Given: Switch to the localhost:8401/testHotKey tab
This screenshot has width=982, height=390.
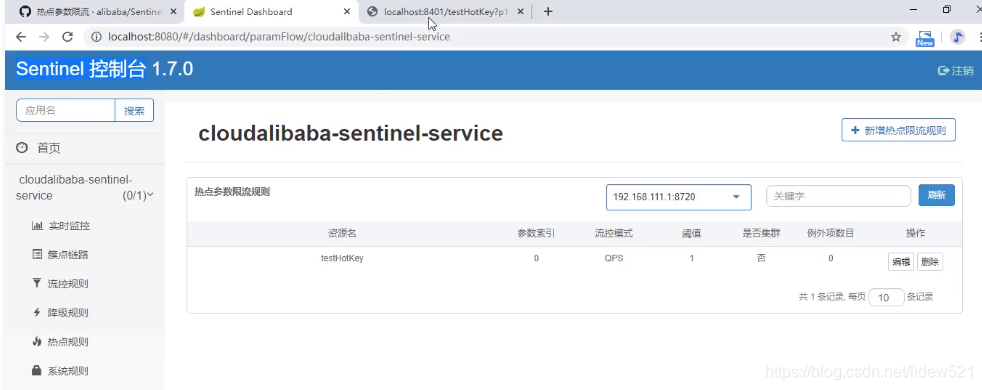Looking at the screenshot, I should [446, 11].
